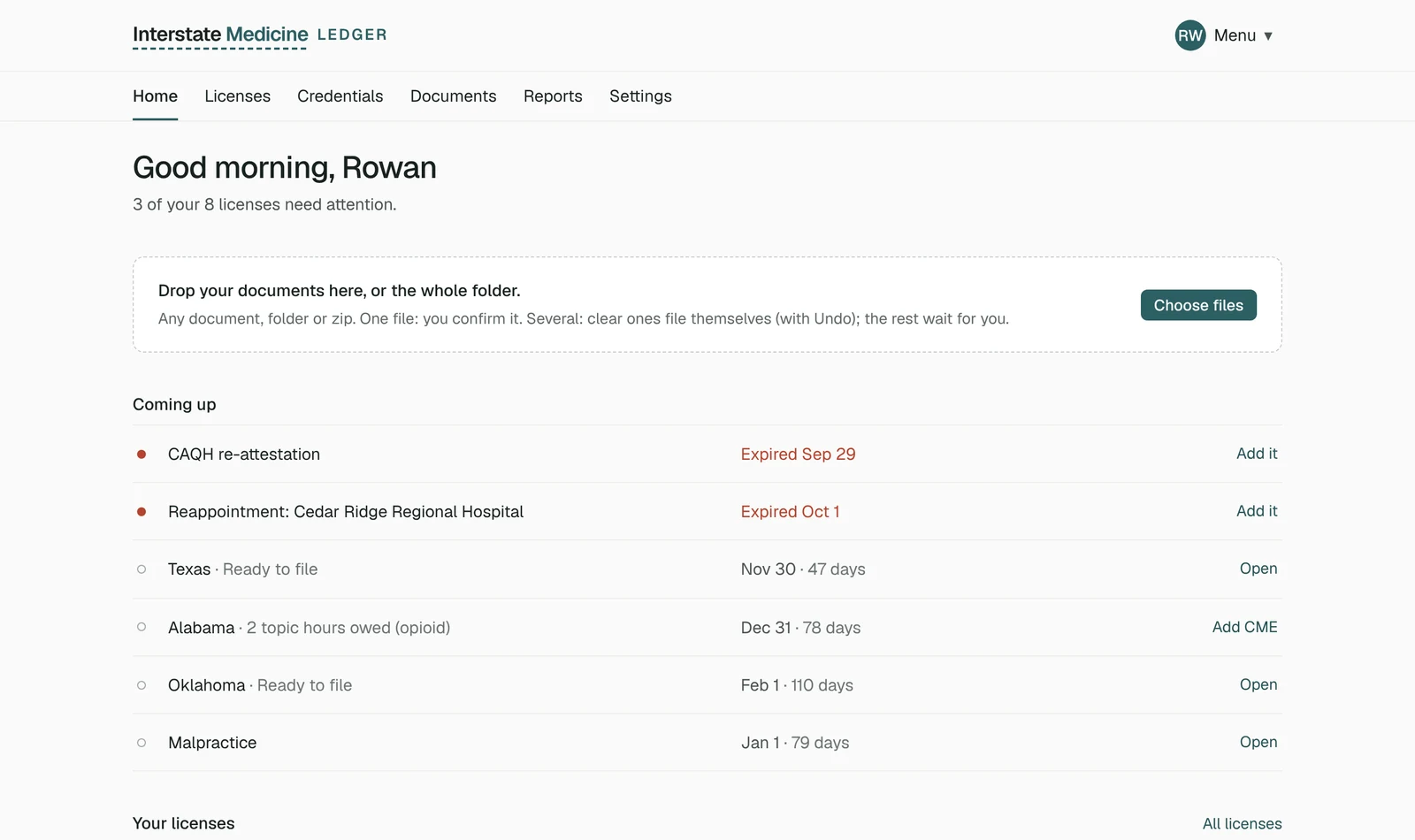Click the Feb 1 · 110 days date
Viewport: 1415px width, 840px height.
pyautogui.click(x=797, y=685)
